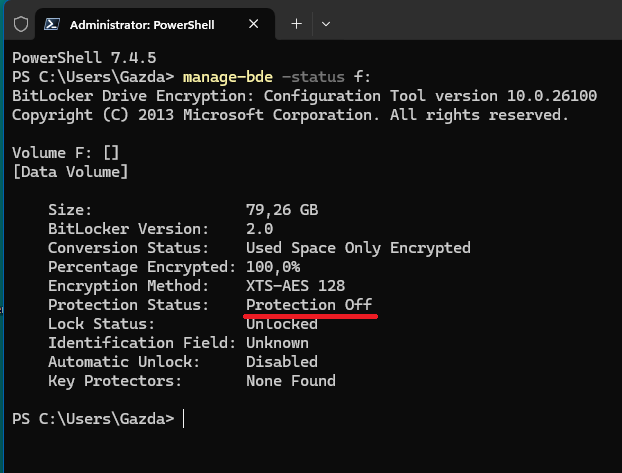Click the administrator shield icon
Screen dimensions: 622x473
click(x=21, y=24)
